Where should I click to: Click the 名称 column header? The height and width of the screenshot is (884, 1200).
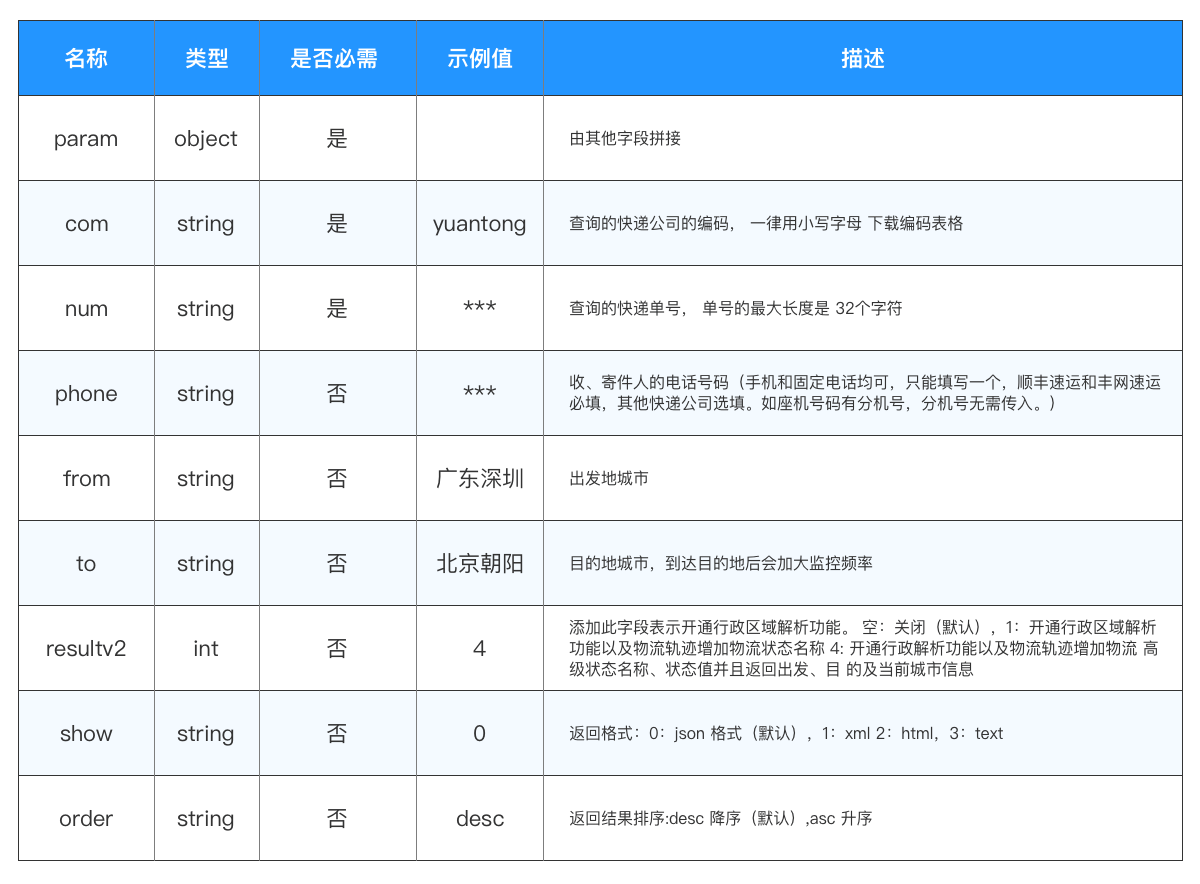[86, 59]
